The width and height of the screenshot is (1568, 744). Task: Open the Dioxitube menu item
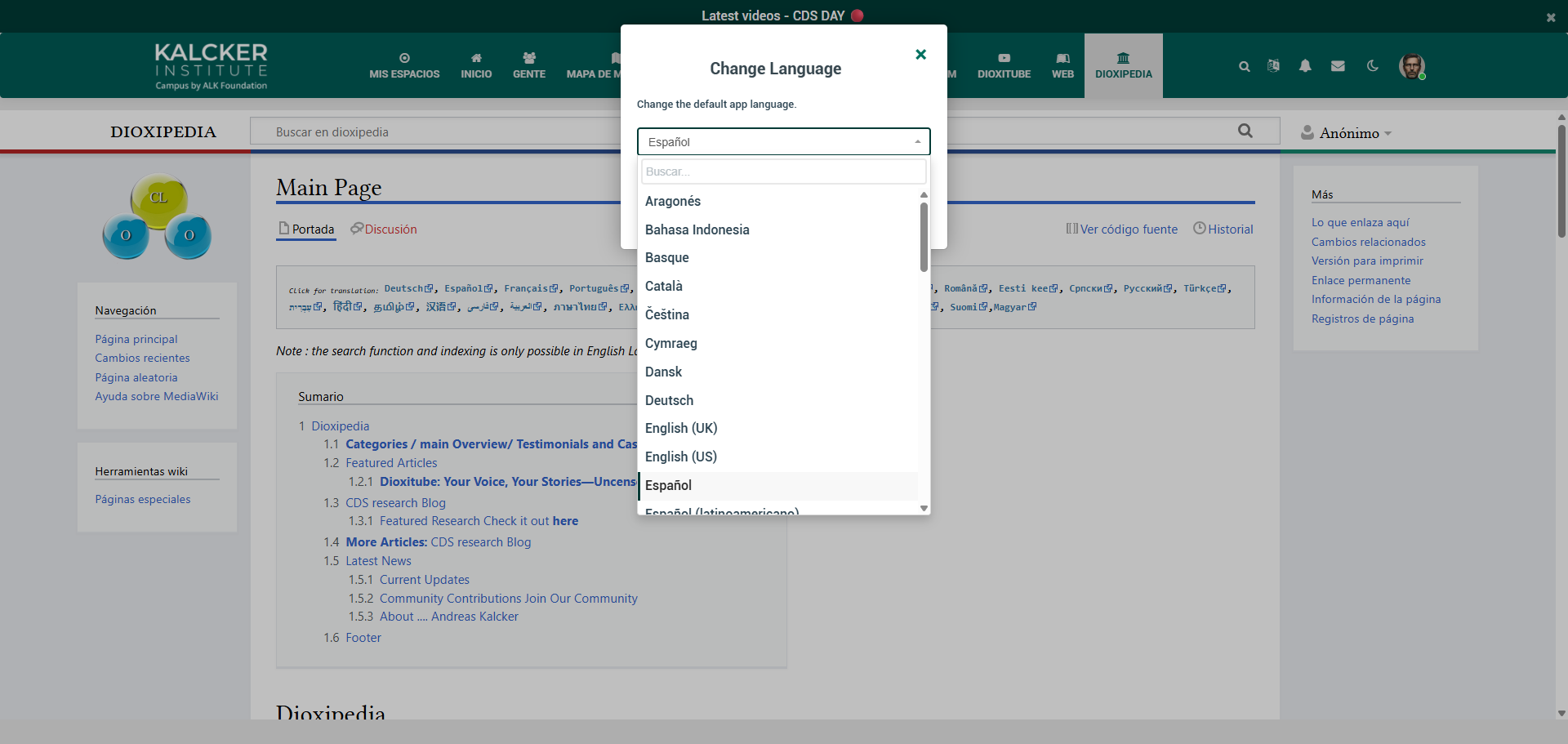pyautogui.click(x=1004, y=65)
